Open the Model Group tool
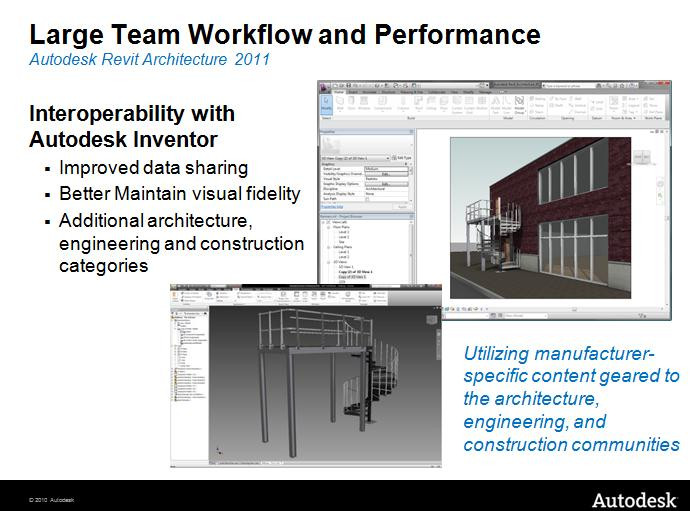690x511 pixels. click(x=519, y=105)
